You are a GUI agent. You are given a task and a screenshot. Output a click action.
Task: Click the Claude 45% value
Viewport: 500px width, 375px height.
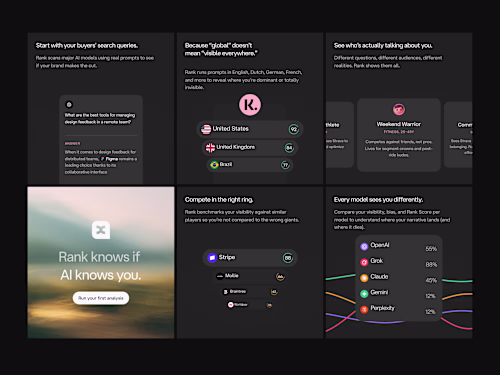(431, 280)
